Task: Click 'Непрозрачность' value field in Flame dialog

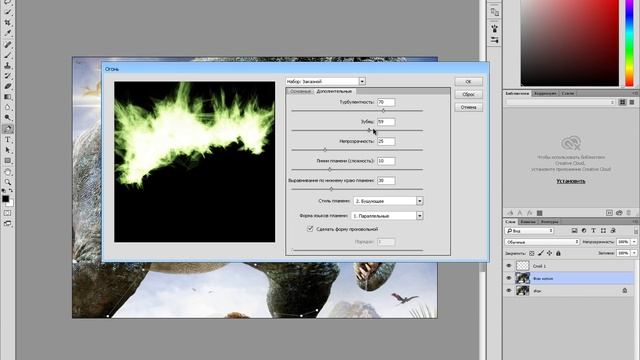Action: pyautogui.click(x=386, y=141)
